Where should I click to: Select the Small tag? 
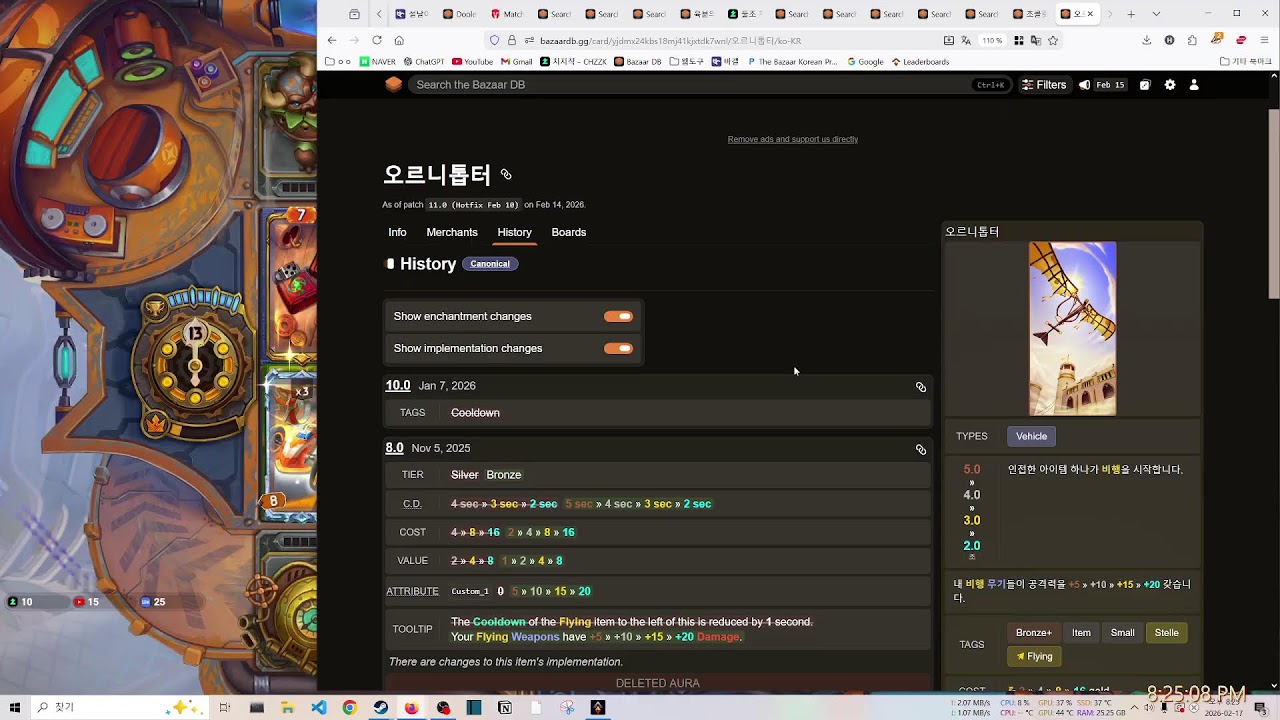click(1123, 632)
